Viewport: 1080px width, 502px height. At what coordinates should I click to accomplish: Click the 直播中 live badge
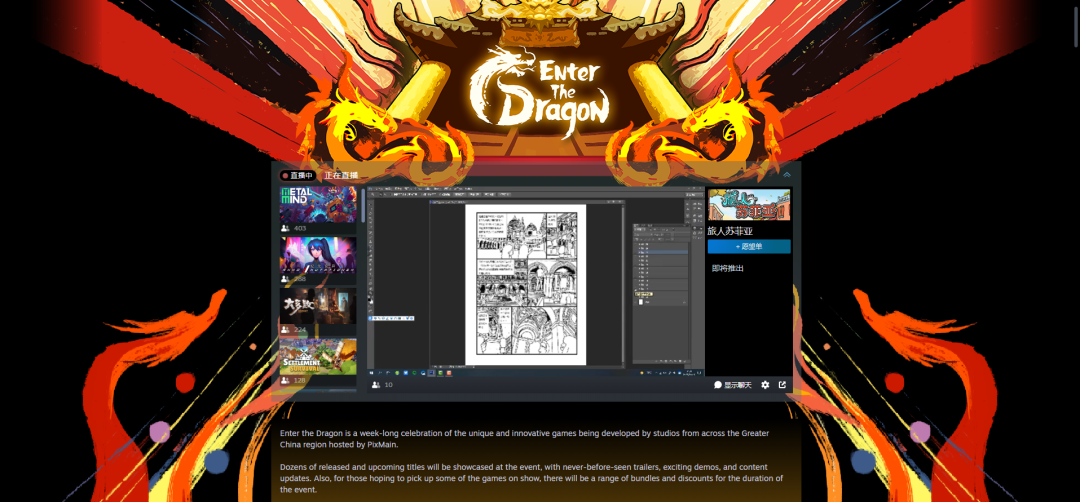point(298,176)
